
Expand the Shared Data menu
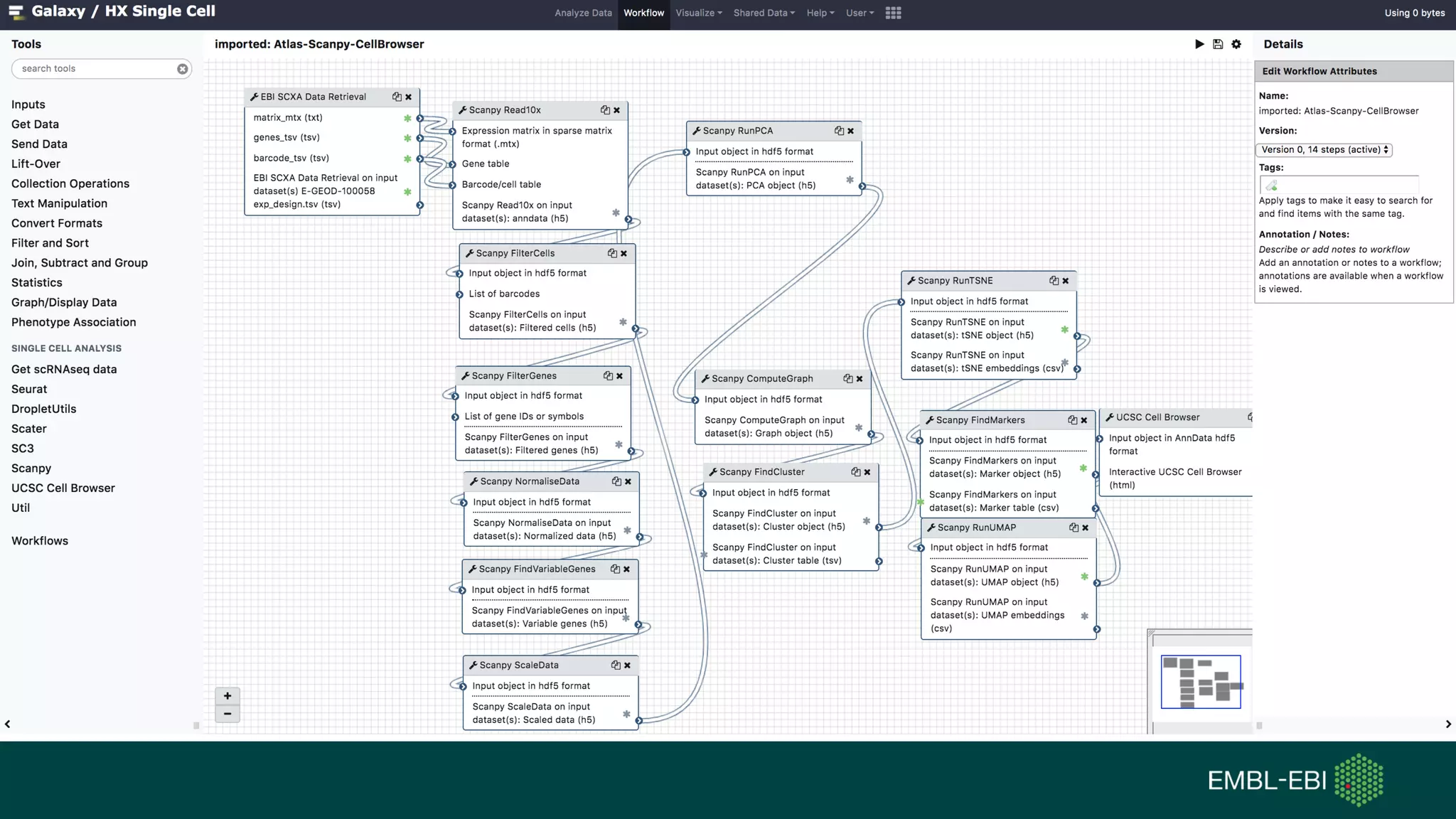click(764, 13)
